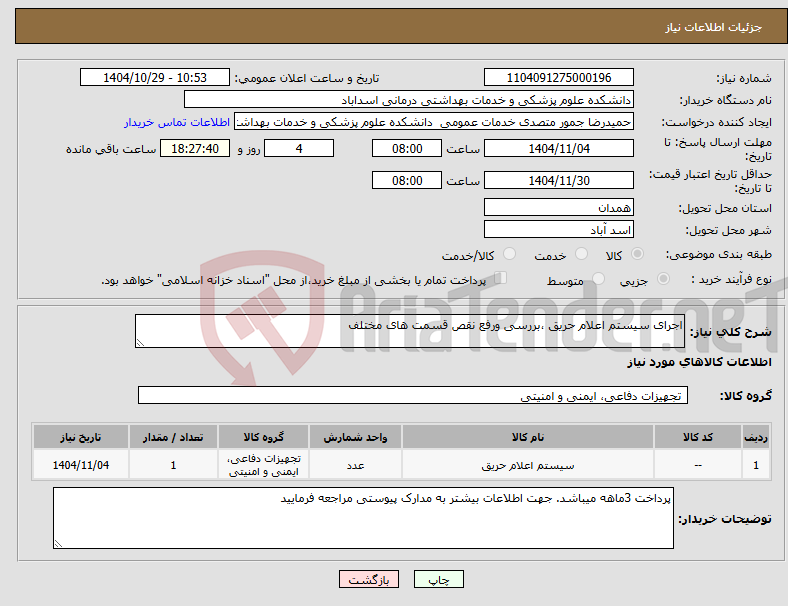This screenshot has width=788, height=606.
Task: Click the اسد آباد delivery city field
Action: coord(558,230)
